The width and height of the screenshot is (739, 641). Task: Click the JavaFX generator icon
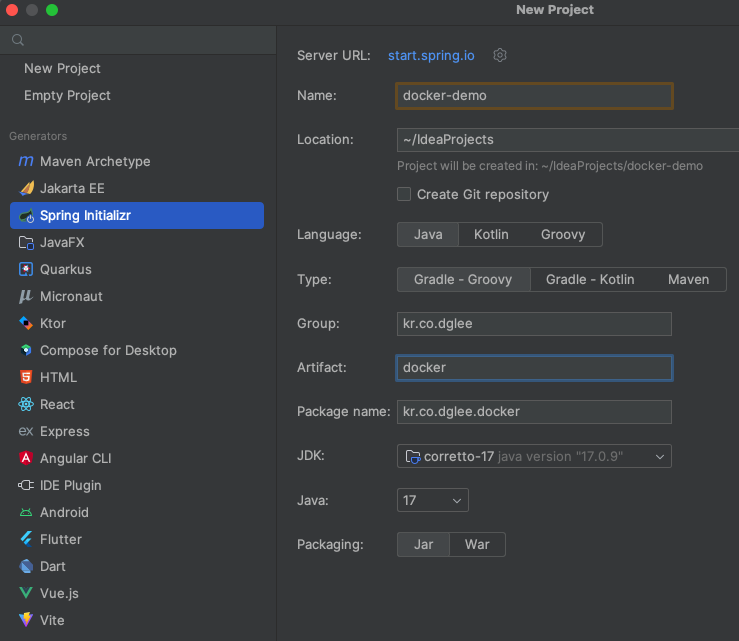26,242
